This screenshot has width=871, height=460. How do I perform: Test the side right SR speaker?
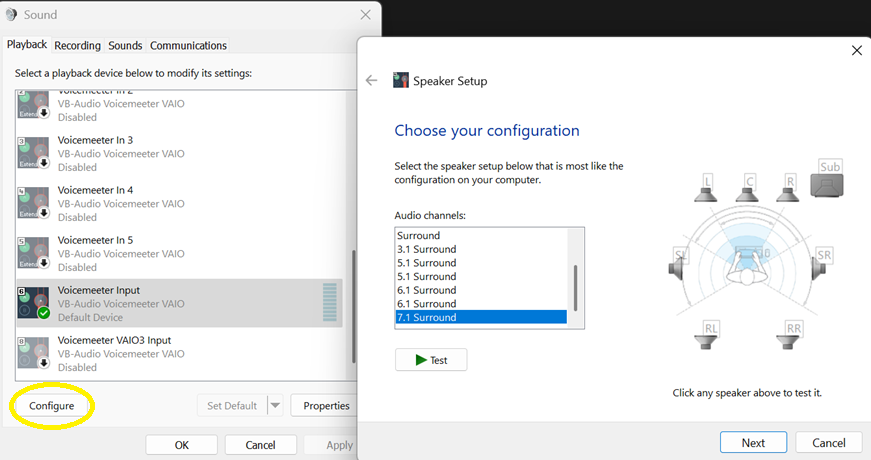[x=822, y=264]
